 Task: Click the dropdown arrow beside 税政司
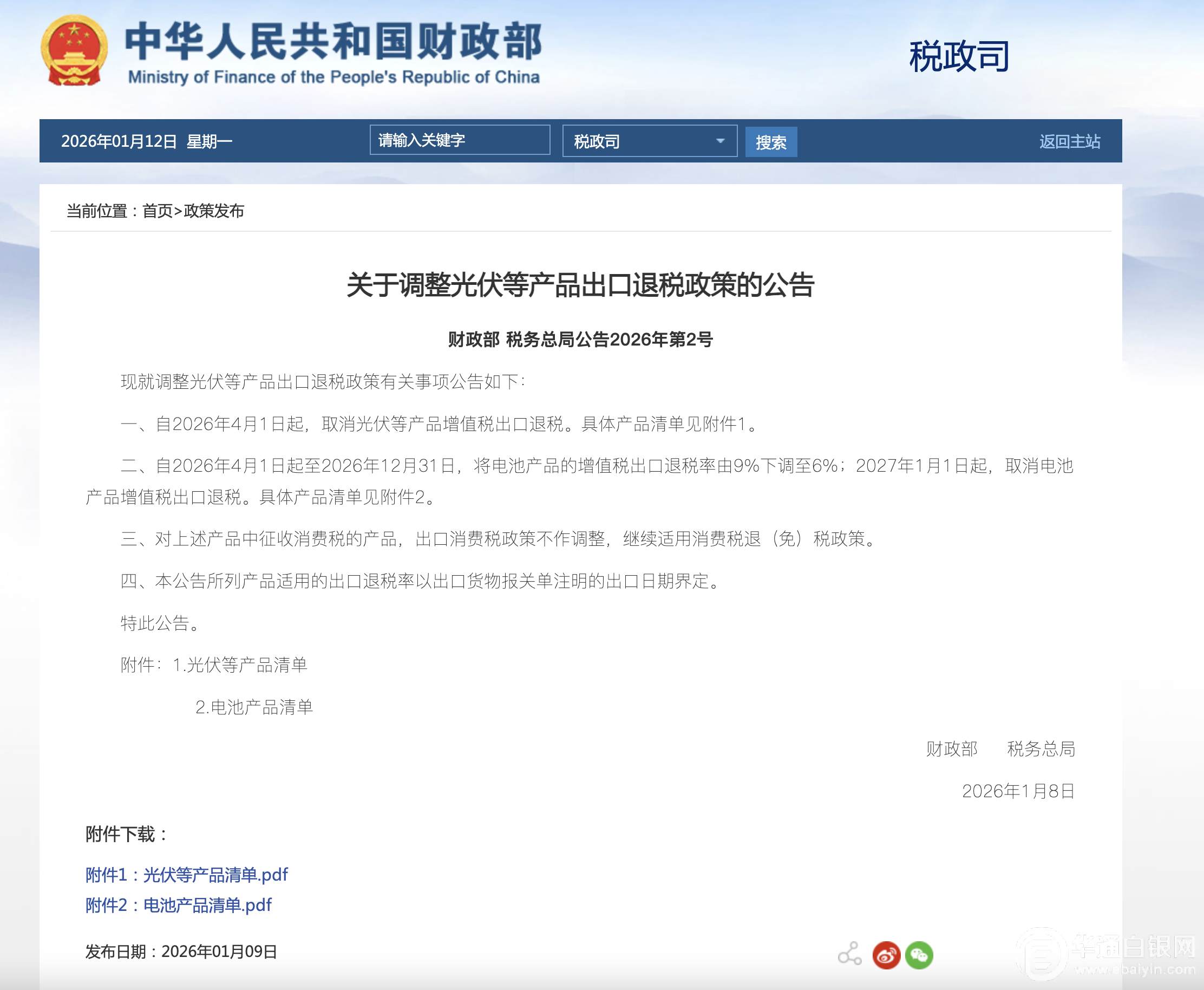pos(720,141)
